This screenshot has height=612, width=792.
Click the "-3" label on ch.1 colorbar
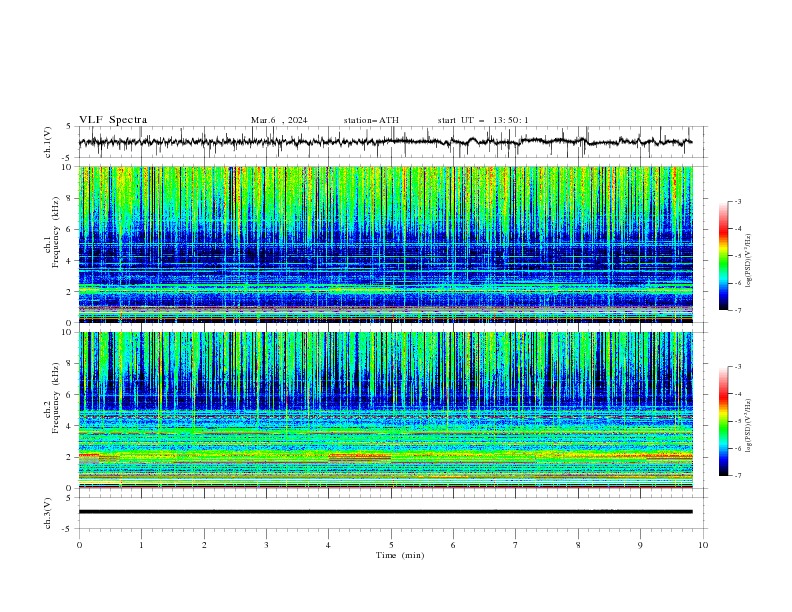pyautogui.click(x=738, y=201)
